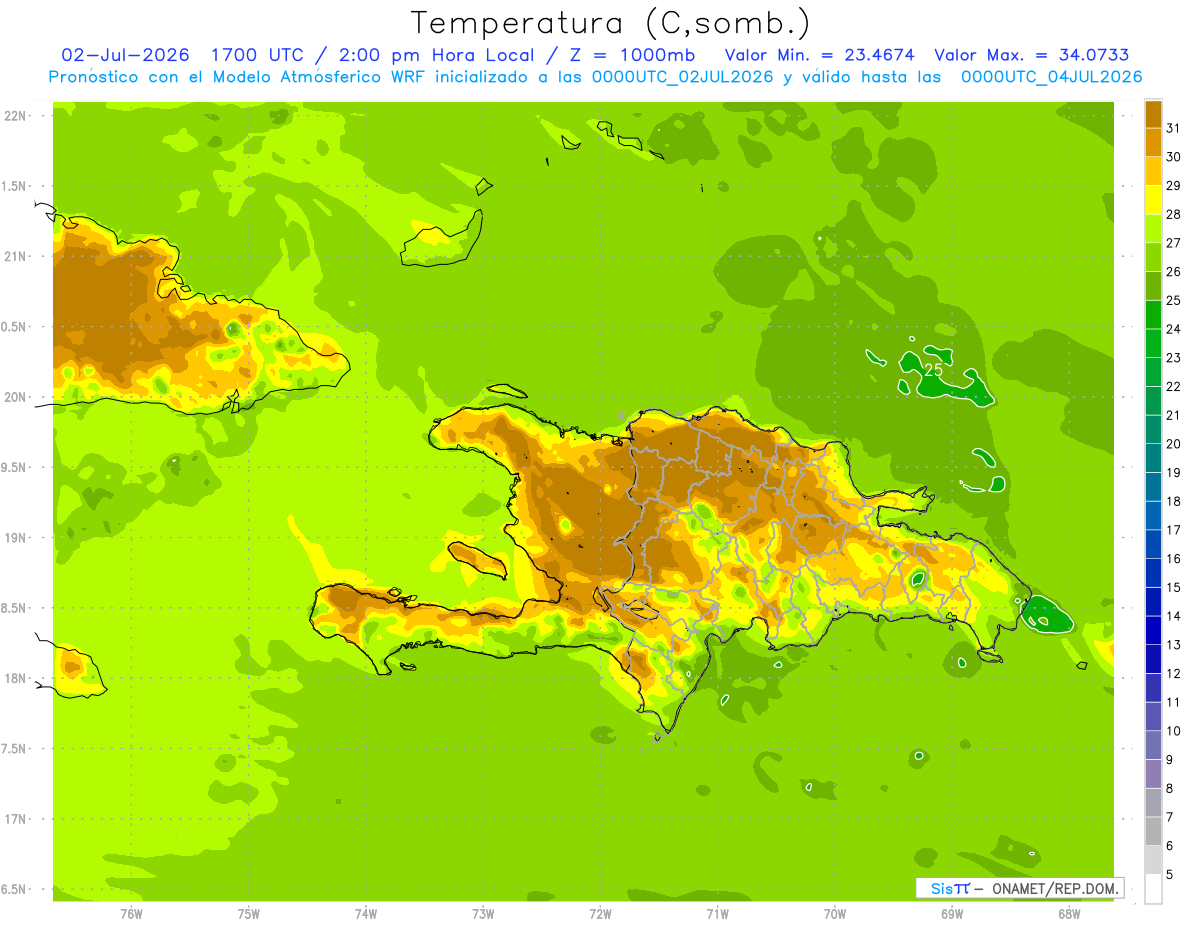This screenshot has height=927, width=1200.
Task: Click the '19N' latitude tick label
Action: [x=17, y=537]
